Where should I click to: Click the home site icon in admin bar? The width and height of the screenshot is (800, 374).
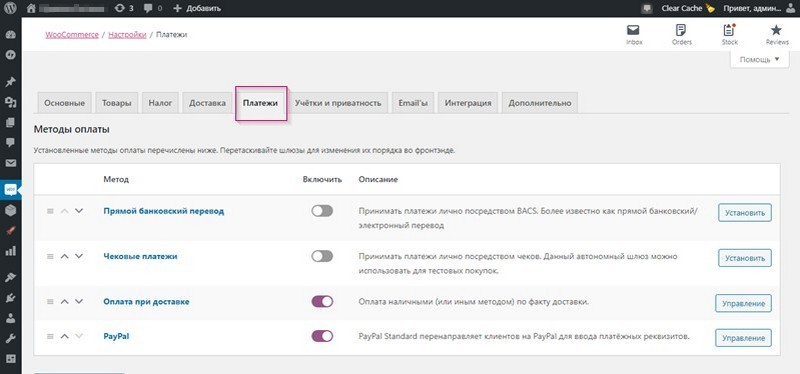(x=31, y=8)
